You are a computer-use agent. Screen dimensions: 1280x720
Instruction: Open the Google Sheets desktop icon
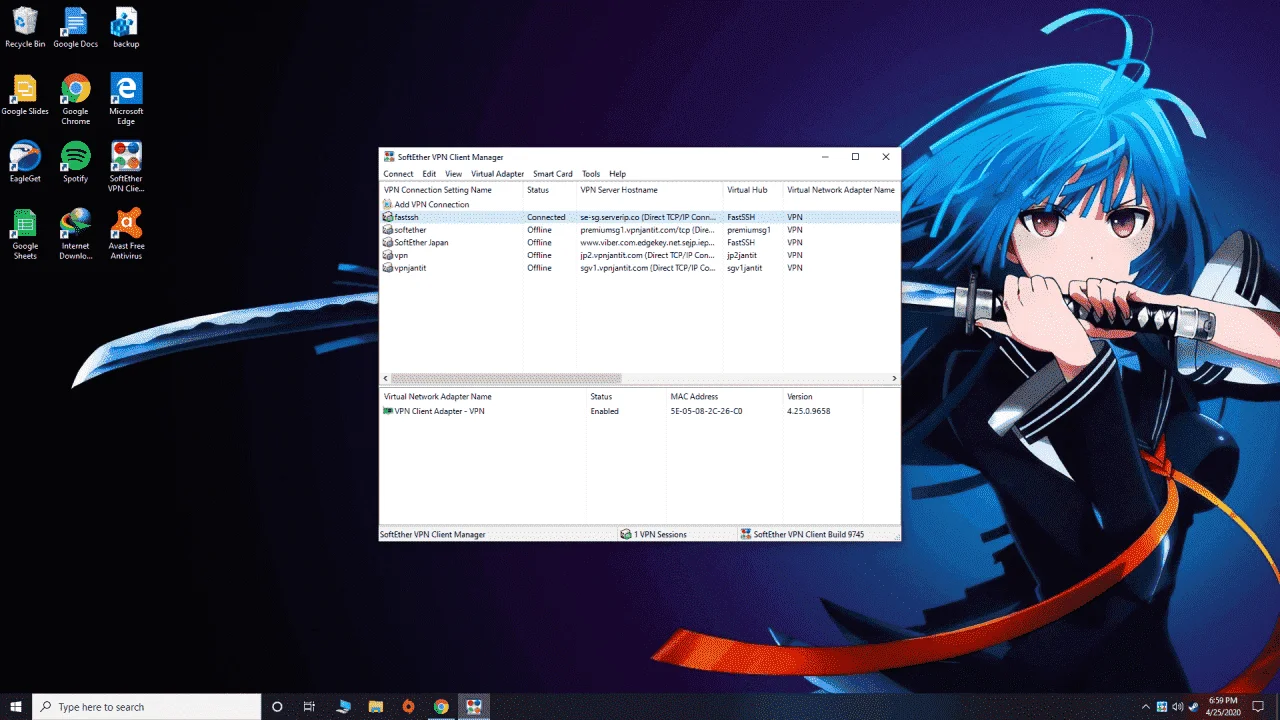tap(25, 234)
